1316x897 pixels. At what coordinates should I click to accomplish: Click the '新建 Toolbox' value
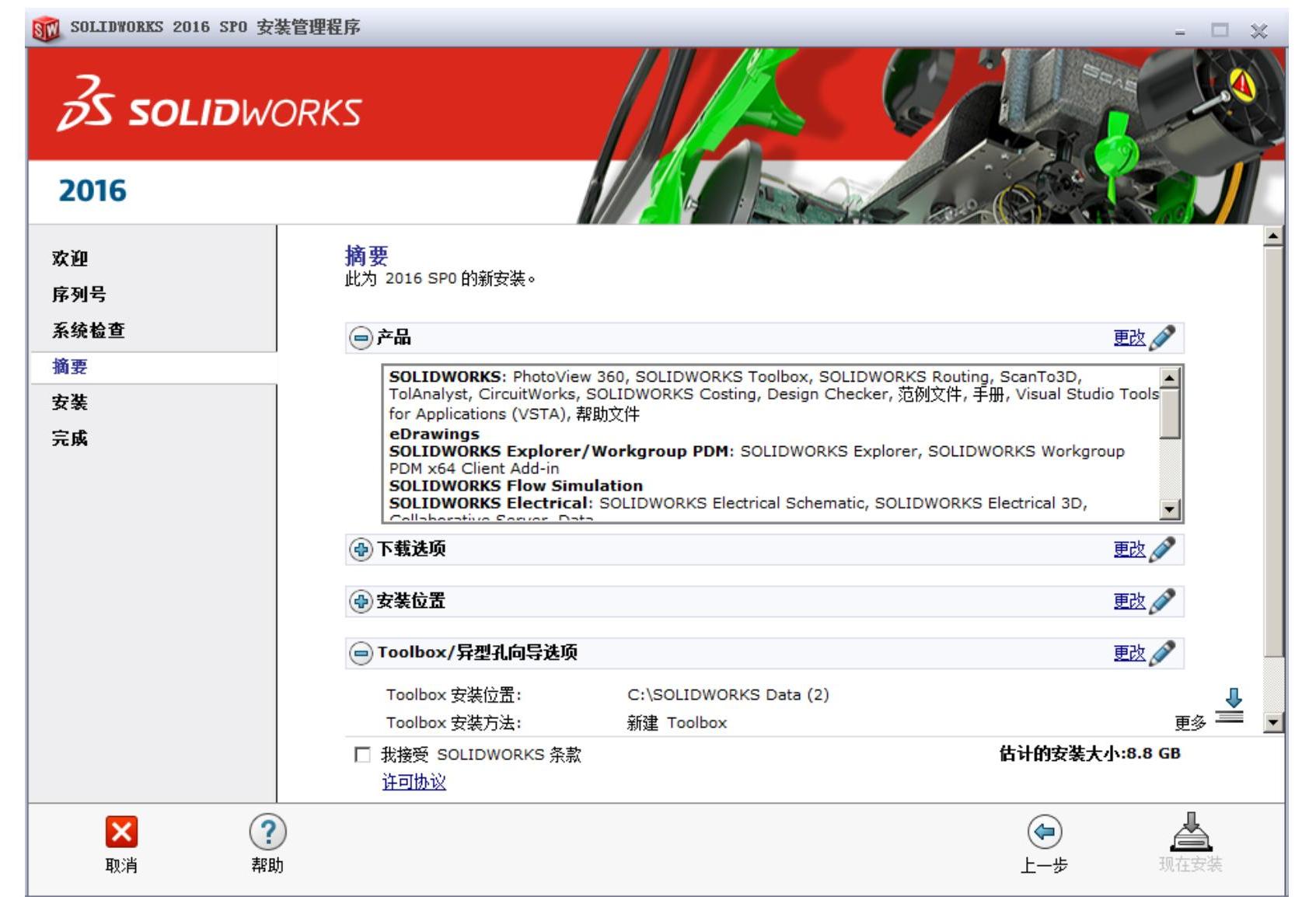(677, 723)
